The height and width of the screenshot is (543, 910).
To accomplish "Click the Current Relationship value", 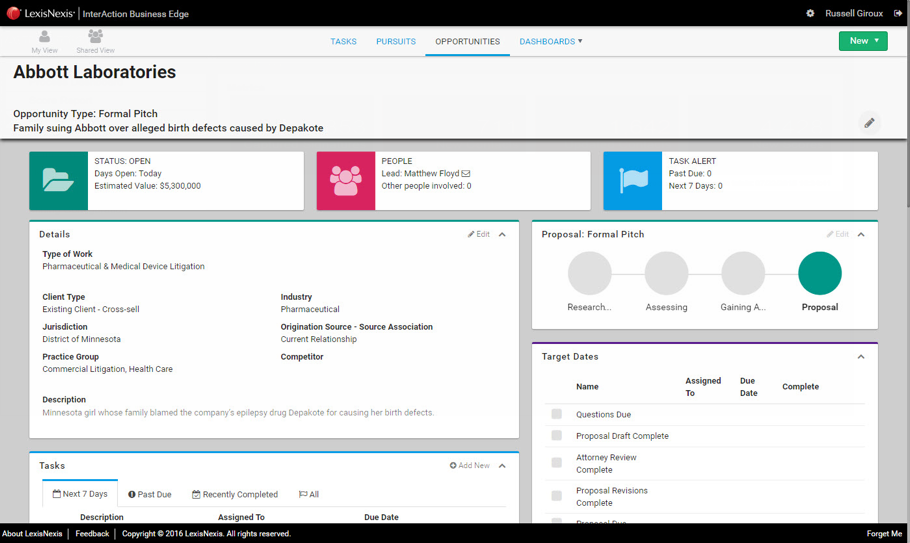I will coord(319,339).
